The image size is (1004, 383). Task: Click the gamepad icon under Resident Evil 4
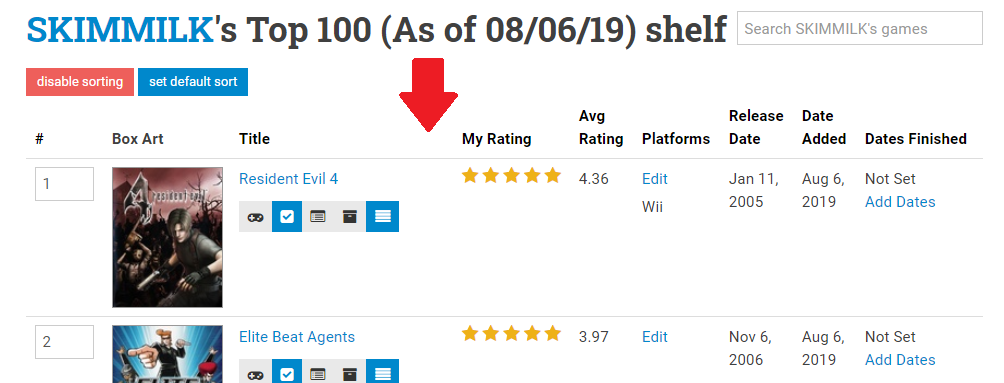[255, 216]
